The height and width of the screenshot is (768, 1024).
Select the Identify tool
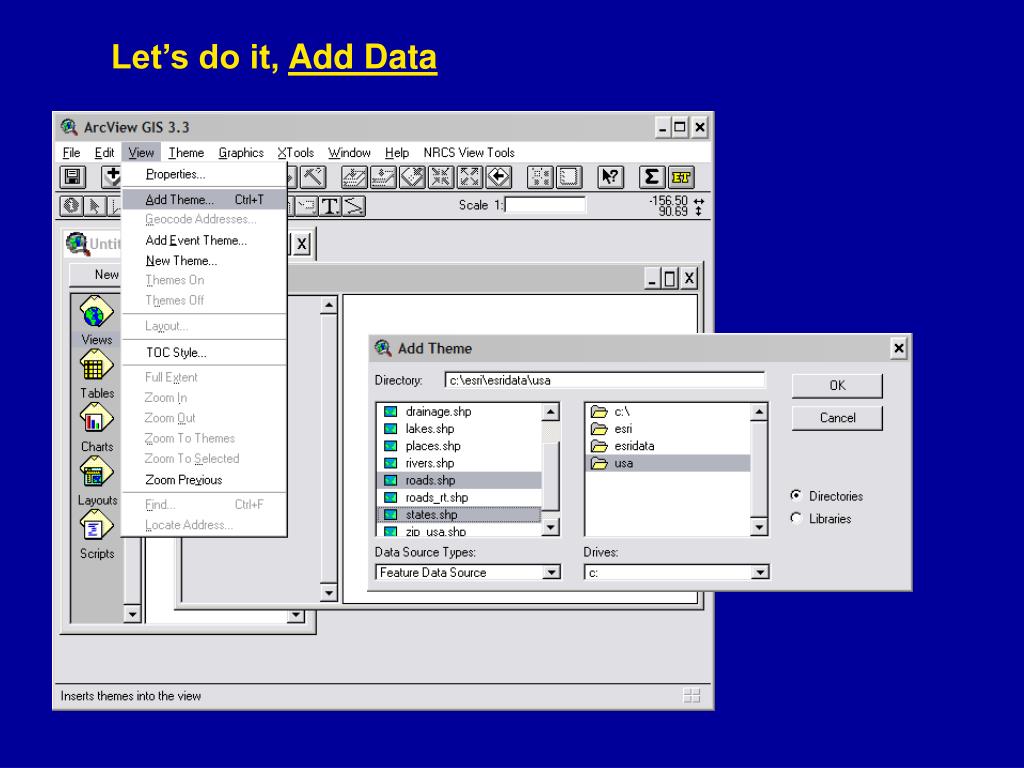71,206
